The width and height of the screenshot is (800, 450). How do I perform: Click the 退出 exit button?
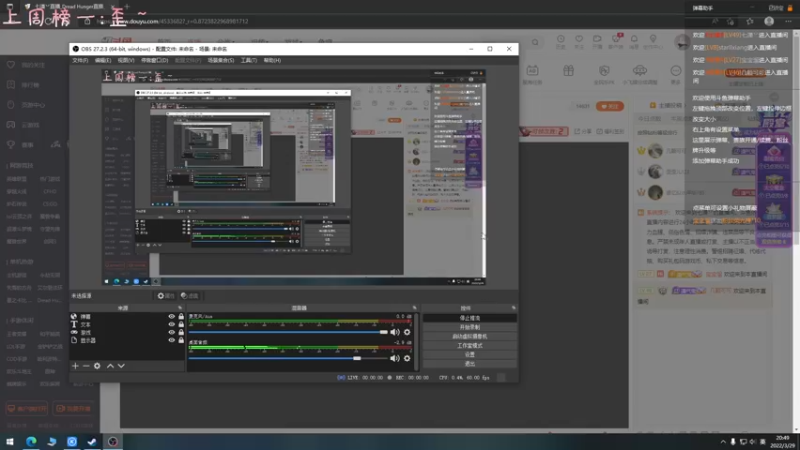click(469, 364)
